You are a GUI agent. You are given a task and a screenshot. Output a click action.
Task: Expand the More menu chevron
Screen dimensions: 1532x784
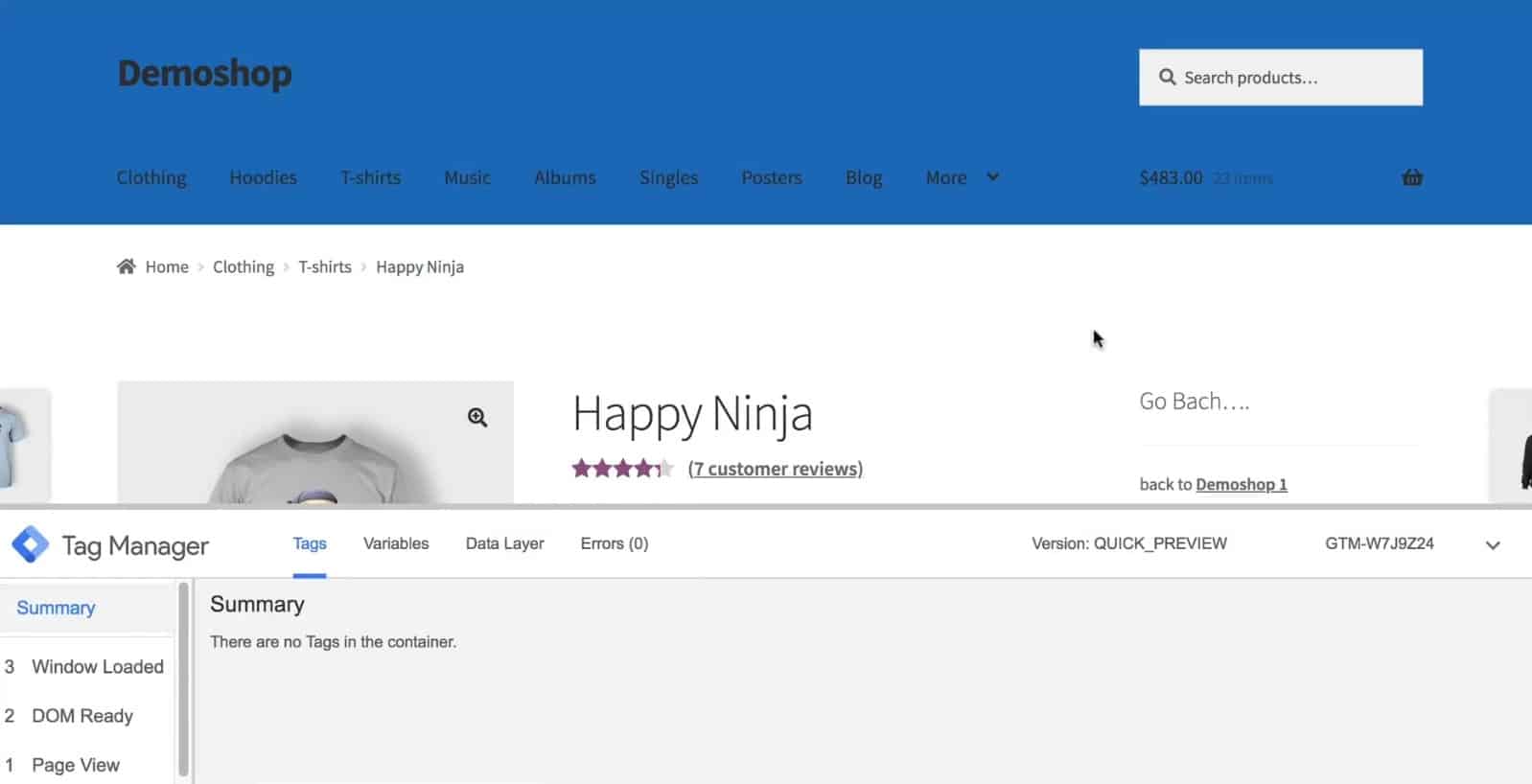tap(992, 177)
